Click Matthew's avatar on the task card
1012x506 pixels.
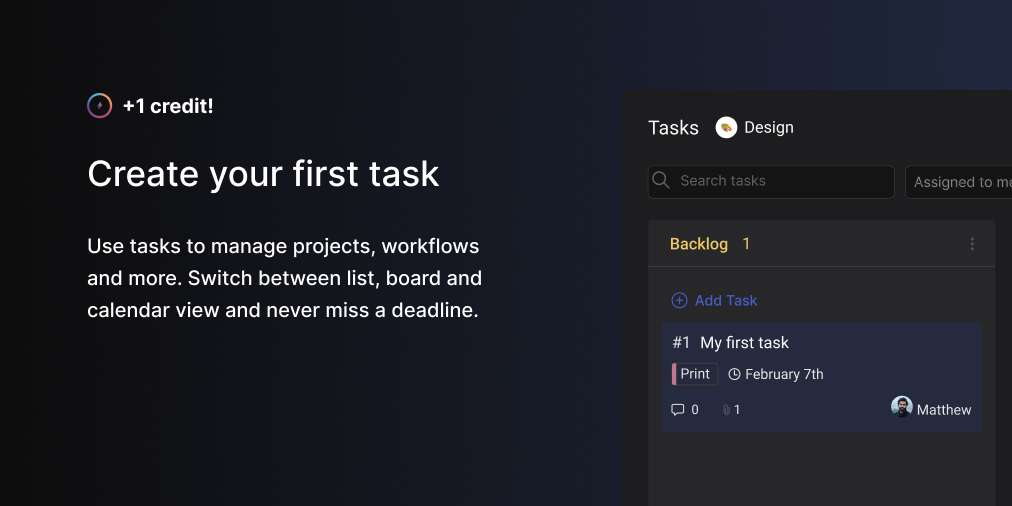(x=902, y=408)
